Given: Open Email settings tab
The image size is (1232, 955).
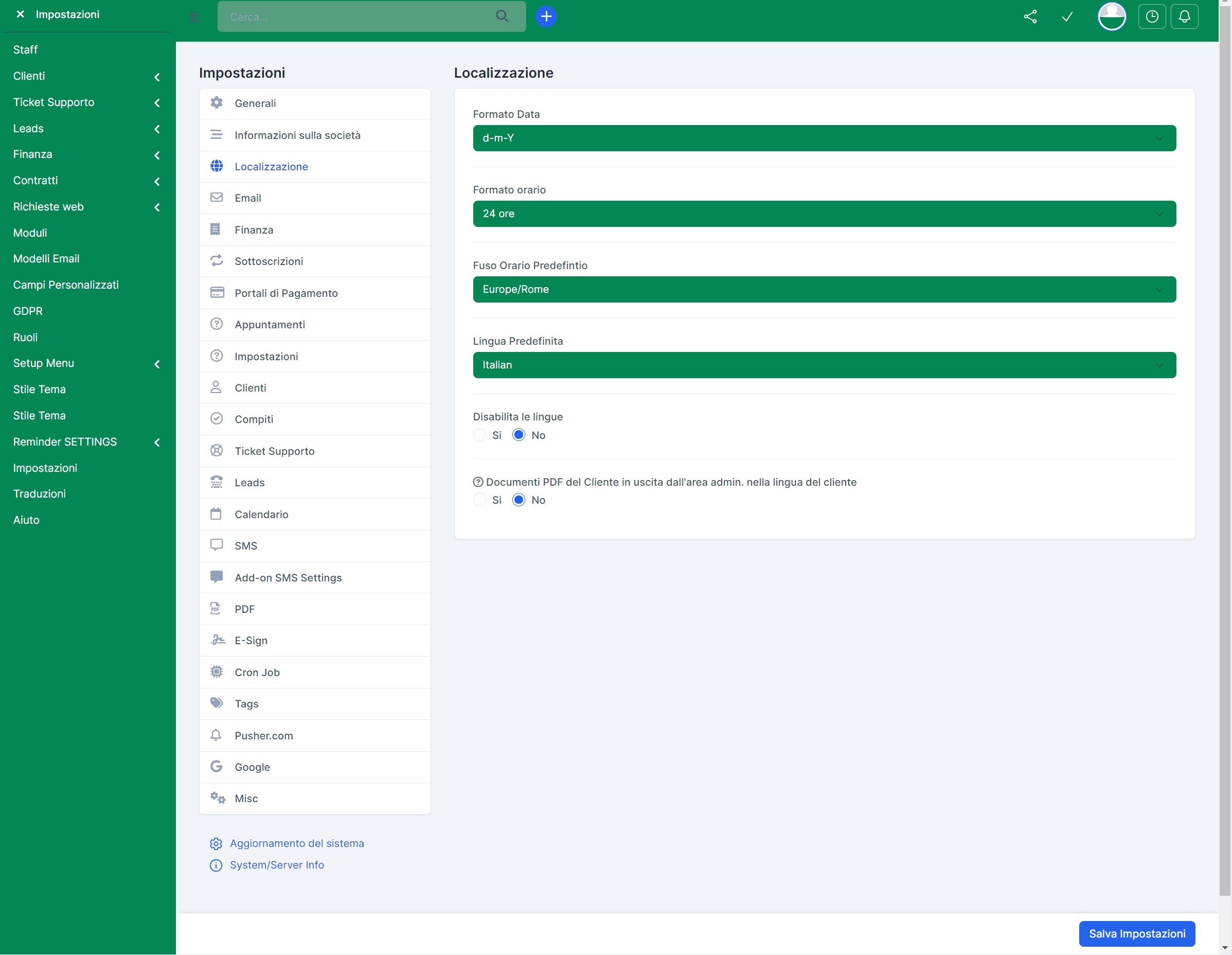Looking at the screenshot, I should (x=247, y=198).
